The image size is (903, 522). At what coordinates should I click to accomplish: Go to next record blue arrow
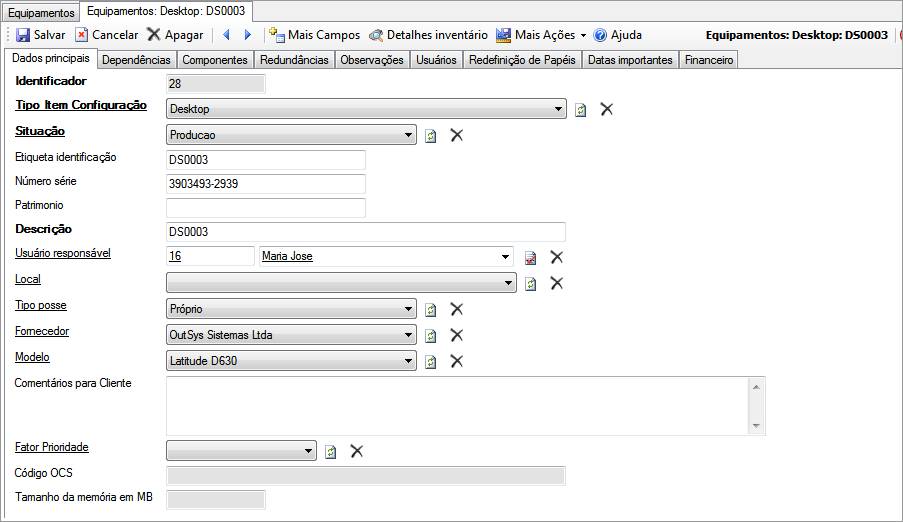point(248,35)
